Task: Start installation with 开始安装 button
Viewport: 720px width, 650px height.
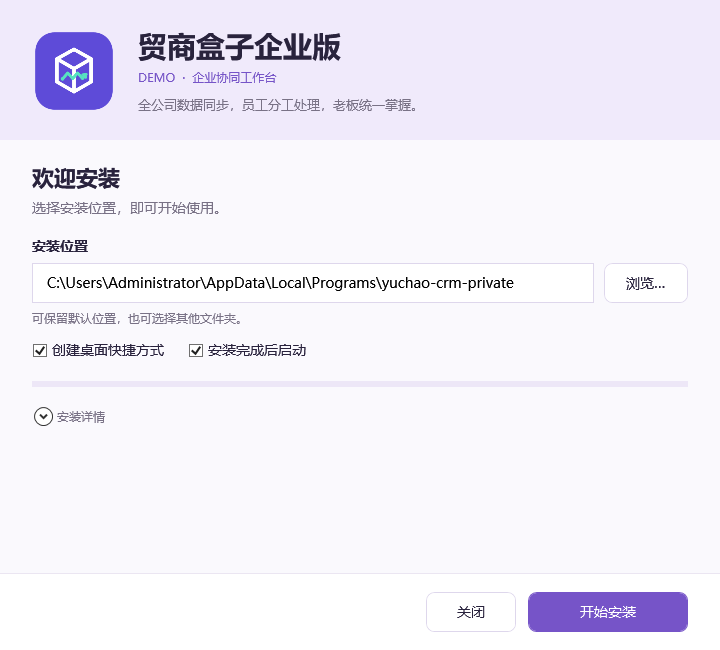Action: point(608,612)
